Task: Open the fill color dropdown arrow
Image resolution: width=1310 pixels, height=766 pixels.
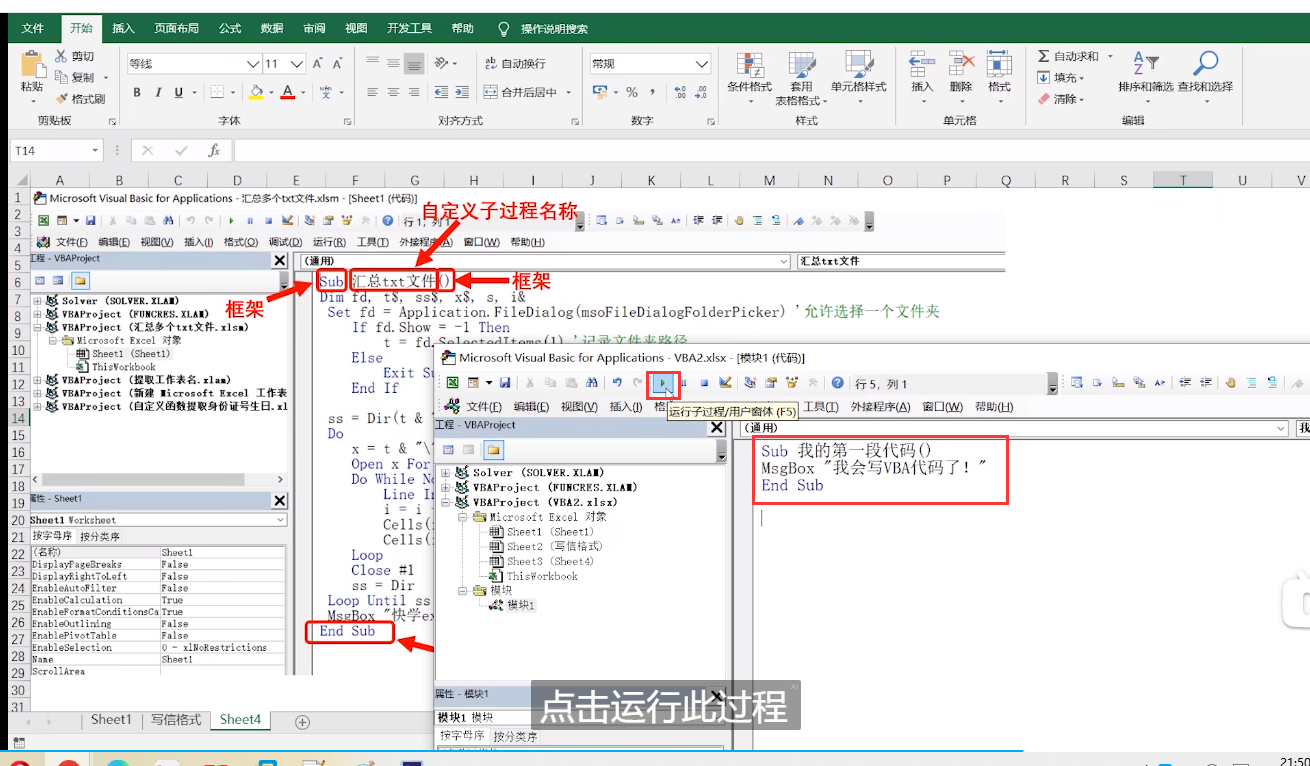Action: point(271,93)
